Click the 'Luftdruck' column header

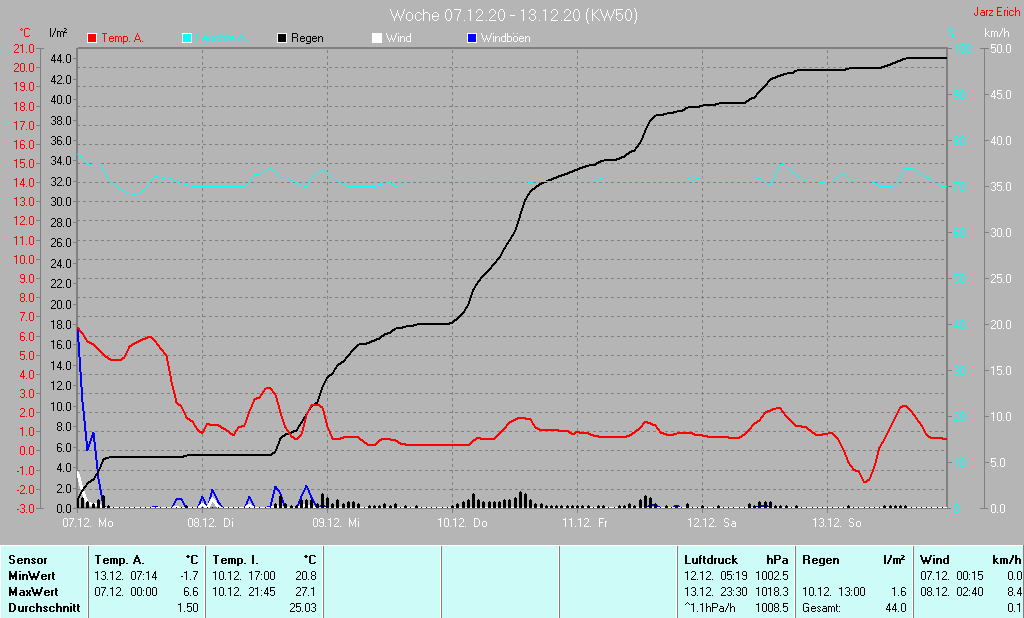711,560
